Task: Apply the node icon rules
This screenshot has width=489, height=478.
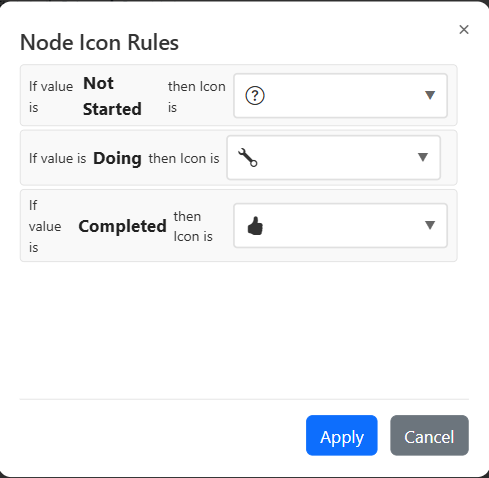Action: [342, 435]
